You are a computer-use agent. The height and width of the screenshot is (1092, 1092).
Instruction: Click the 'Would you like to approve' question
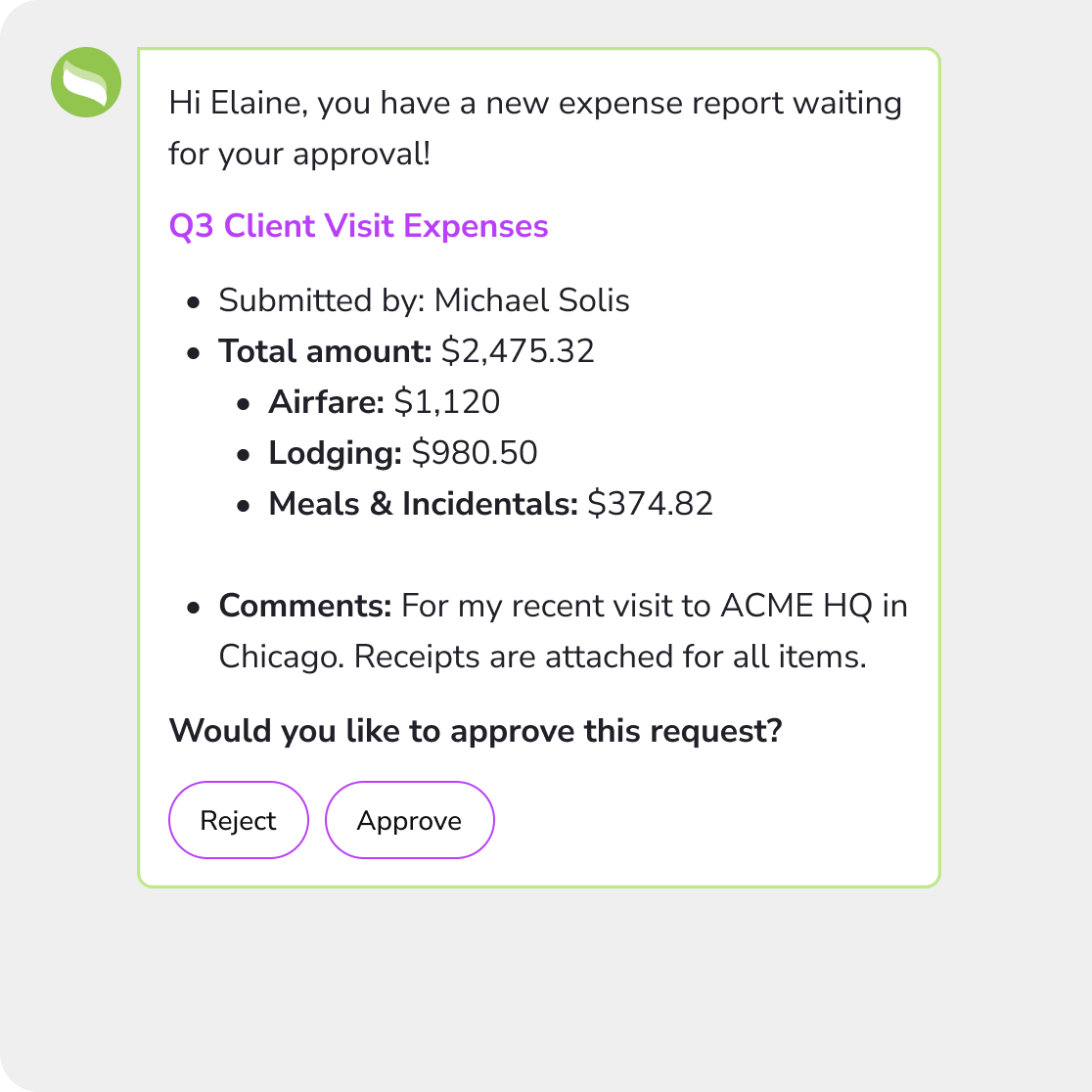click(476, 731)
